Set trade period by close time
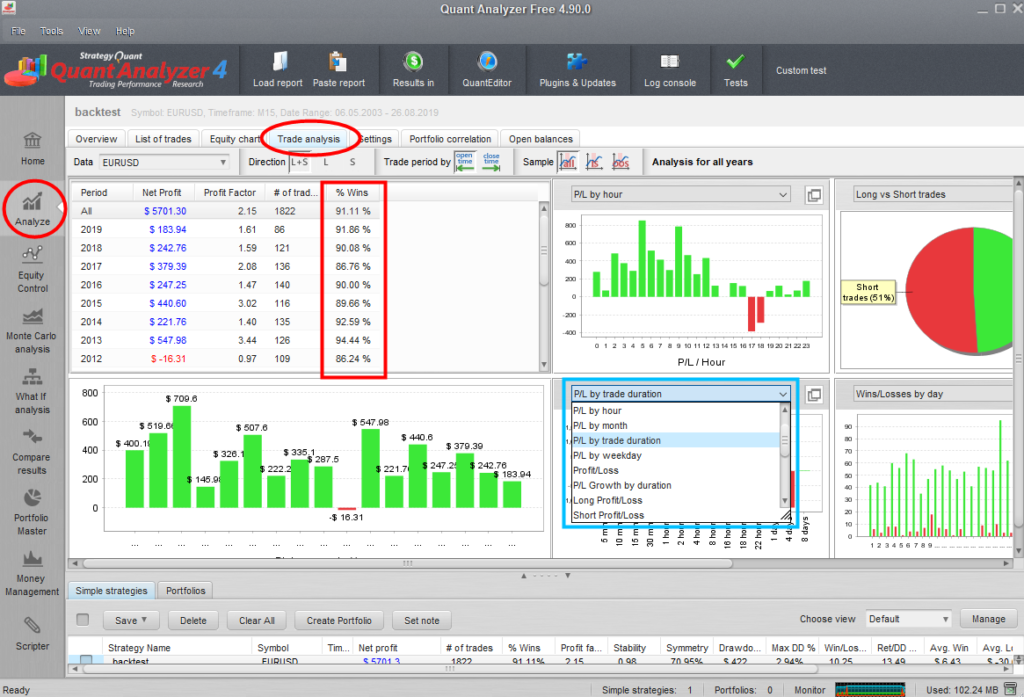The height and width of the screenshot is (697, 1024). click(x=491, y=162)
